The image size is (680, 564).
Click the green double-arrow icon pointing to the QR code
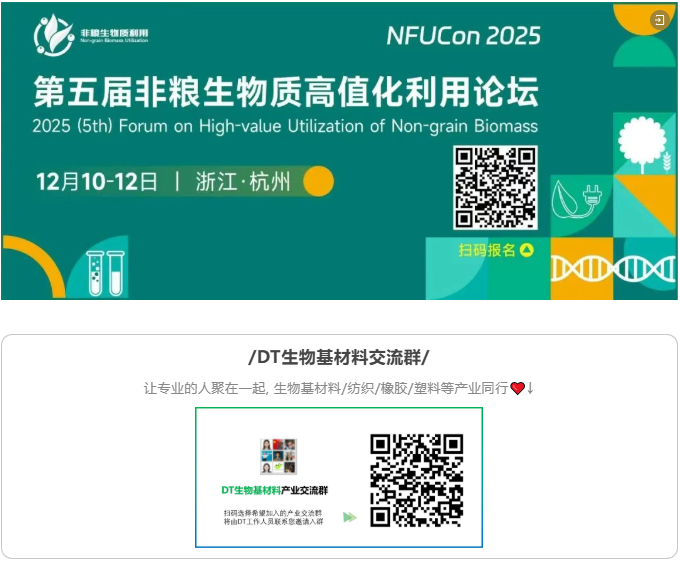tap(350, 517)
